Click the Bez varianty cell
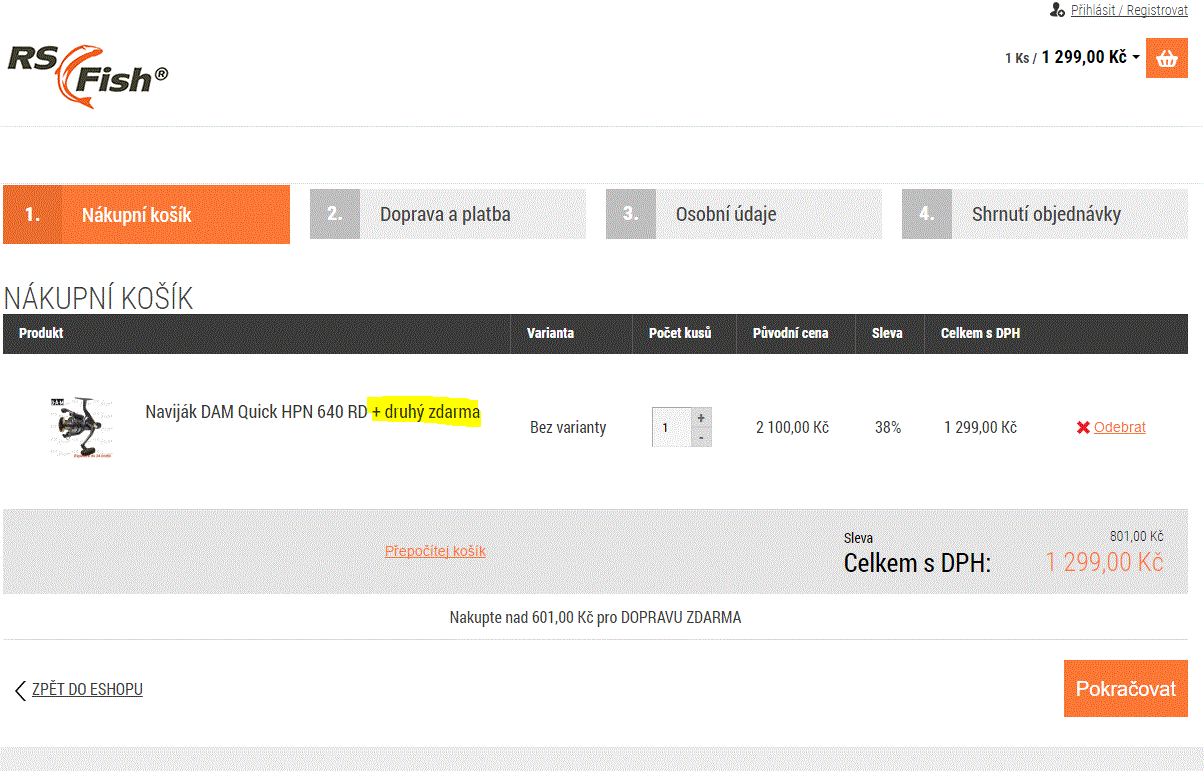The width and height of the screenshot is (1204, 771). [568, 427]
